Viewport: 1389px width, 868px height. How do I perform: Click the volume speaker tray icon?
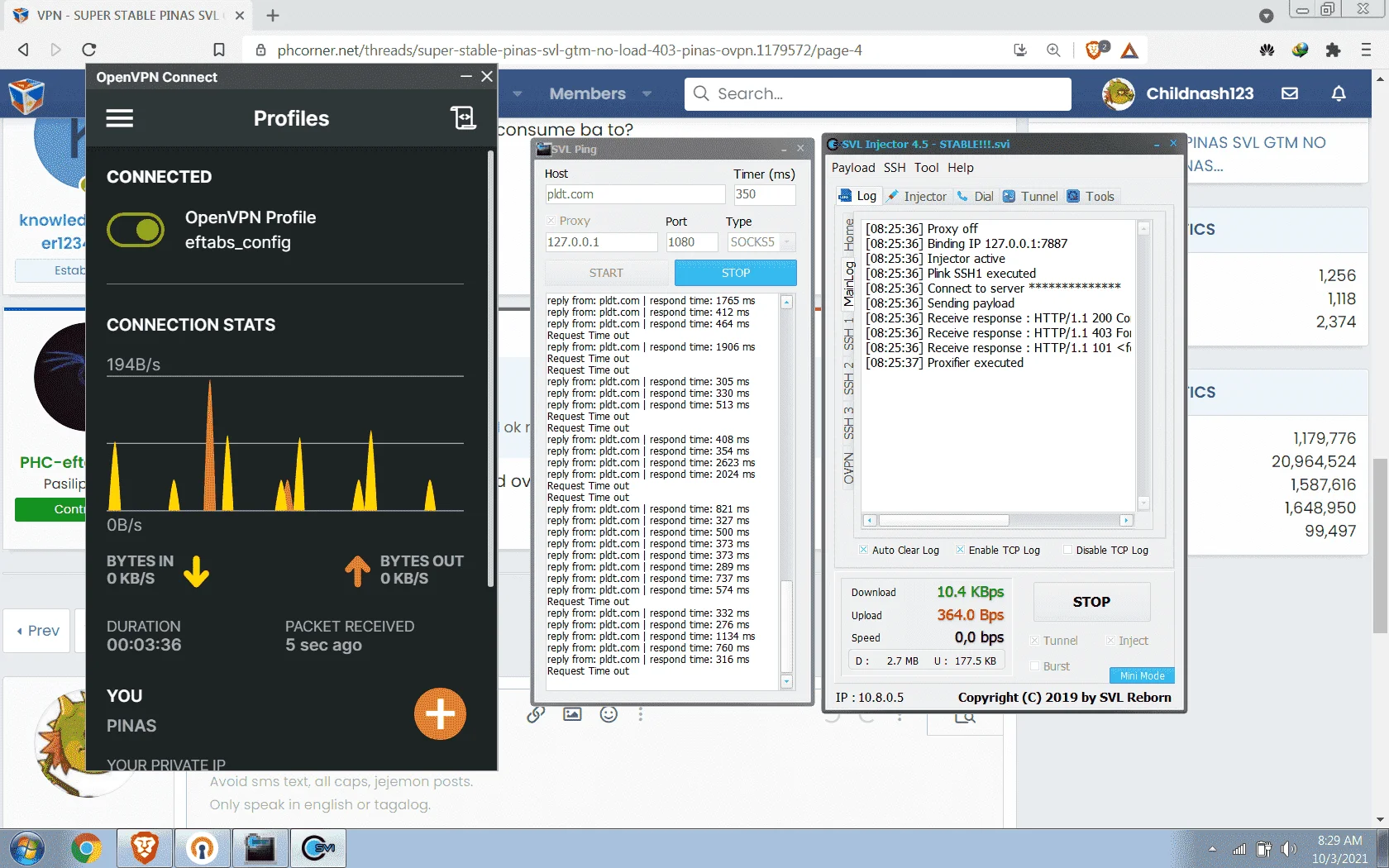coord(1289,849)
